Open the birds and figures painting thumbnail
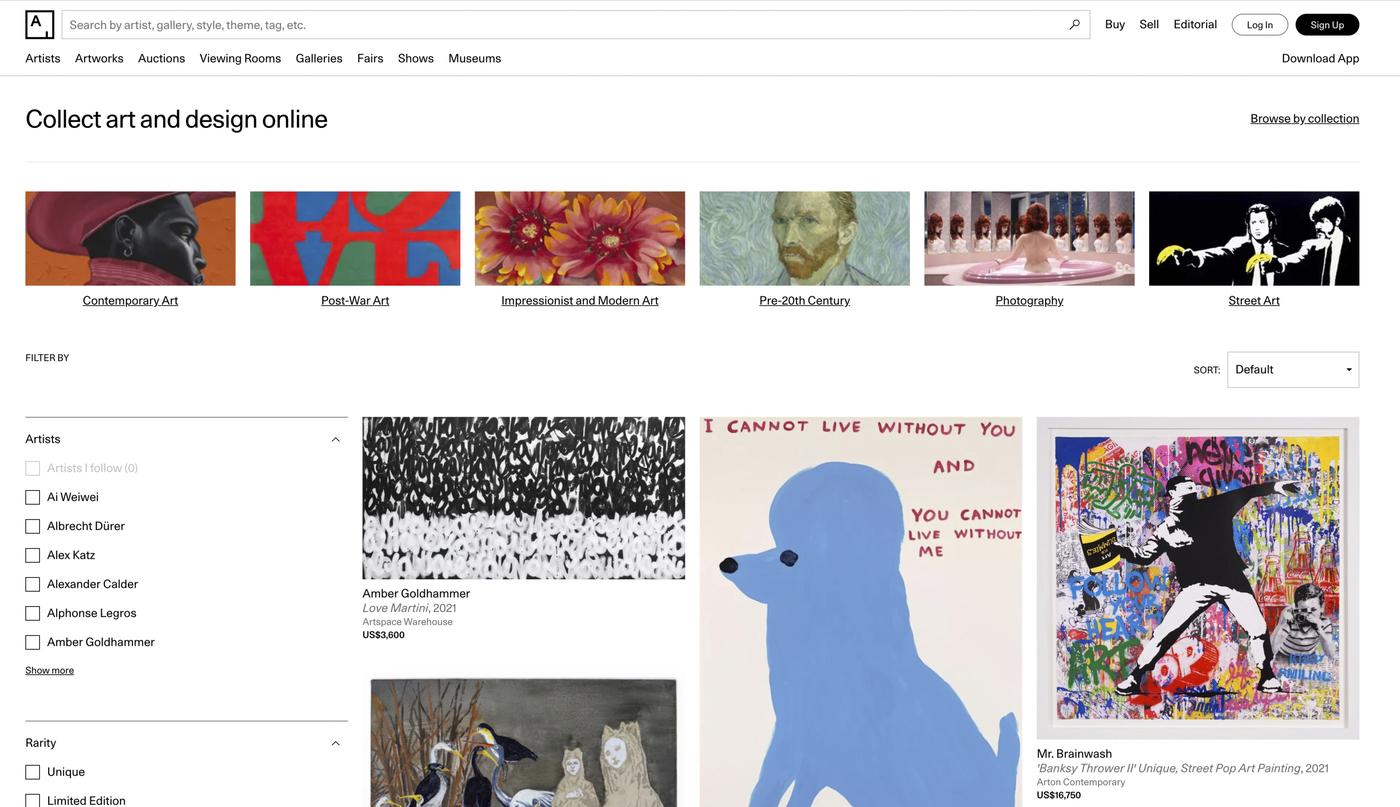 coord(524,742)
